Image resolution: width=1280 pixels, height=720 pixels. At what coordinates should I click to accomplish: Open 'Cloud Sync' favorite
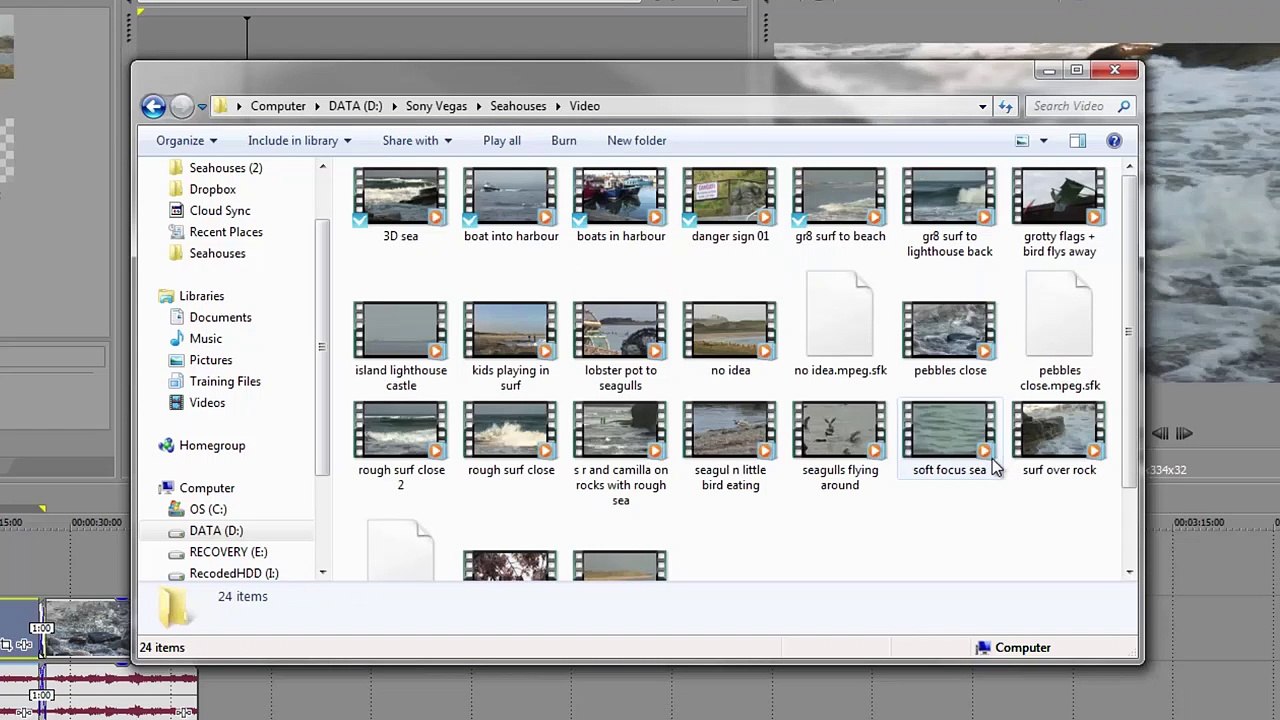[219, 211]
